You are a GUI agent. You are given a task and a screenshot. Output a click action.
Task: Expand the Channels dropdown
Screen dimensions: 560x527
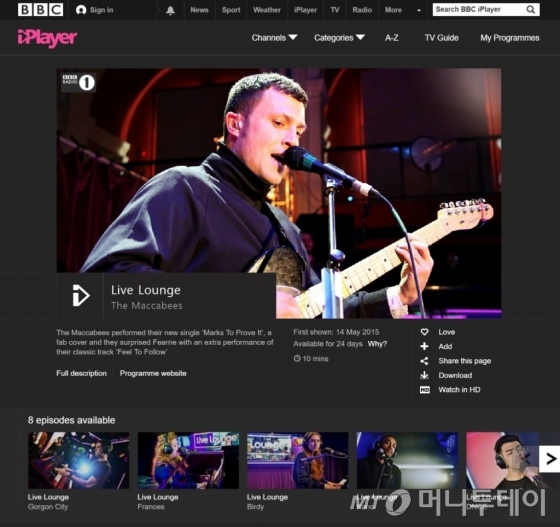274,38
